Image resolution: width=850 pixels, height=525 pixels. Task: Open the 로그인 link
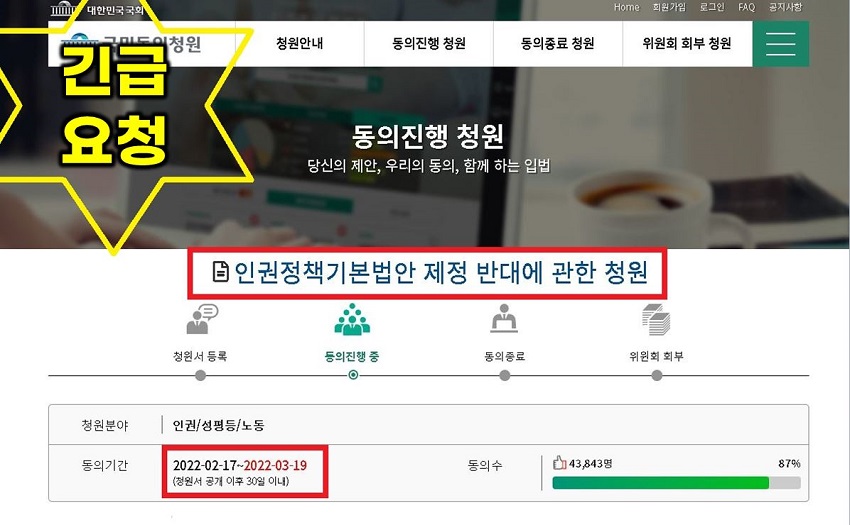coord(712,7)
